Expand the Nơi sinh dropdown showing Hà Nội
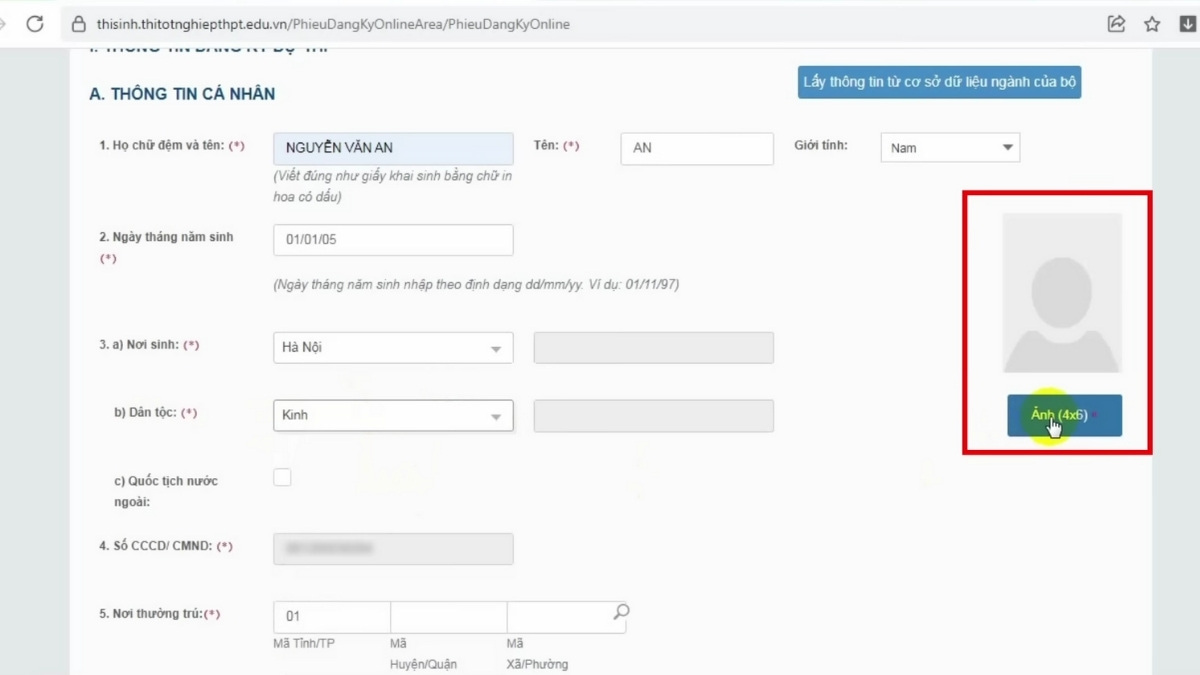 click(392, 348)
